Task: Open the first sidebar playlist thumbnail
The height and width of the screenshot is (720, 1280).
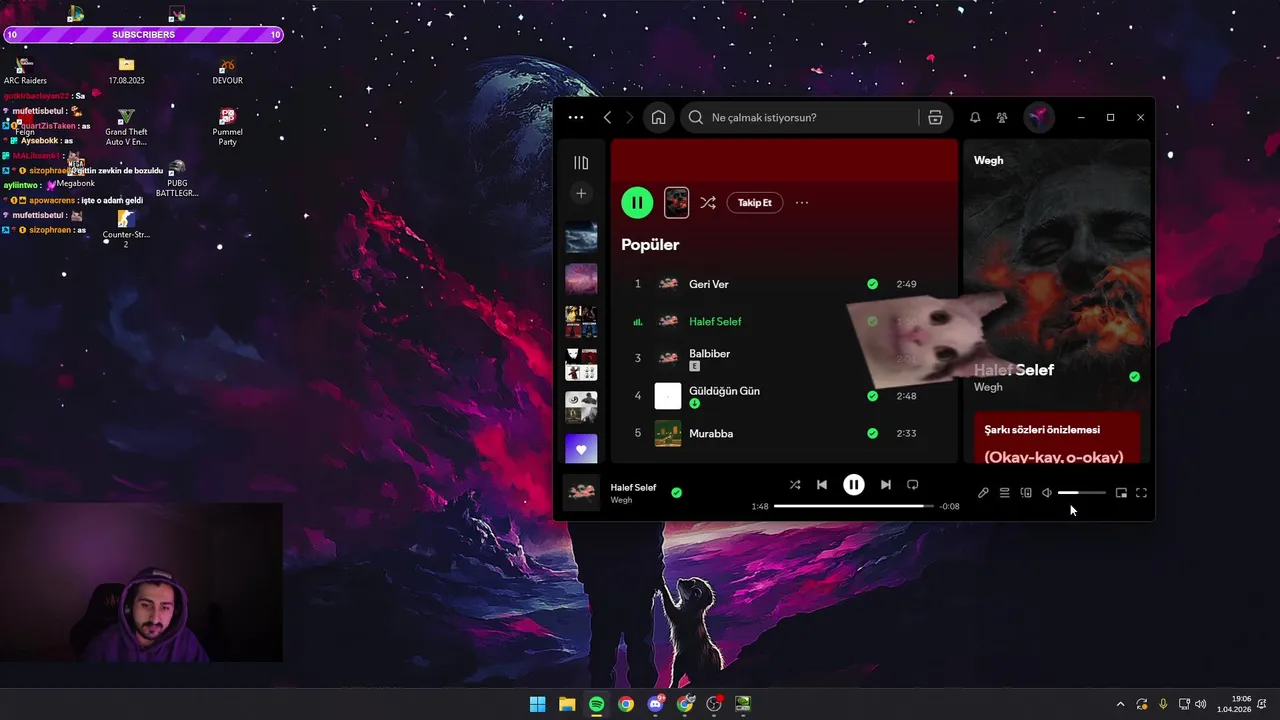Action: point(581,237)
